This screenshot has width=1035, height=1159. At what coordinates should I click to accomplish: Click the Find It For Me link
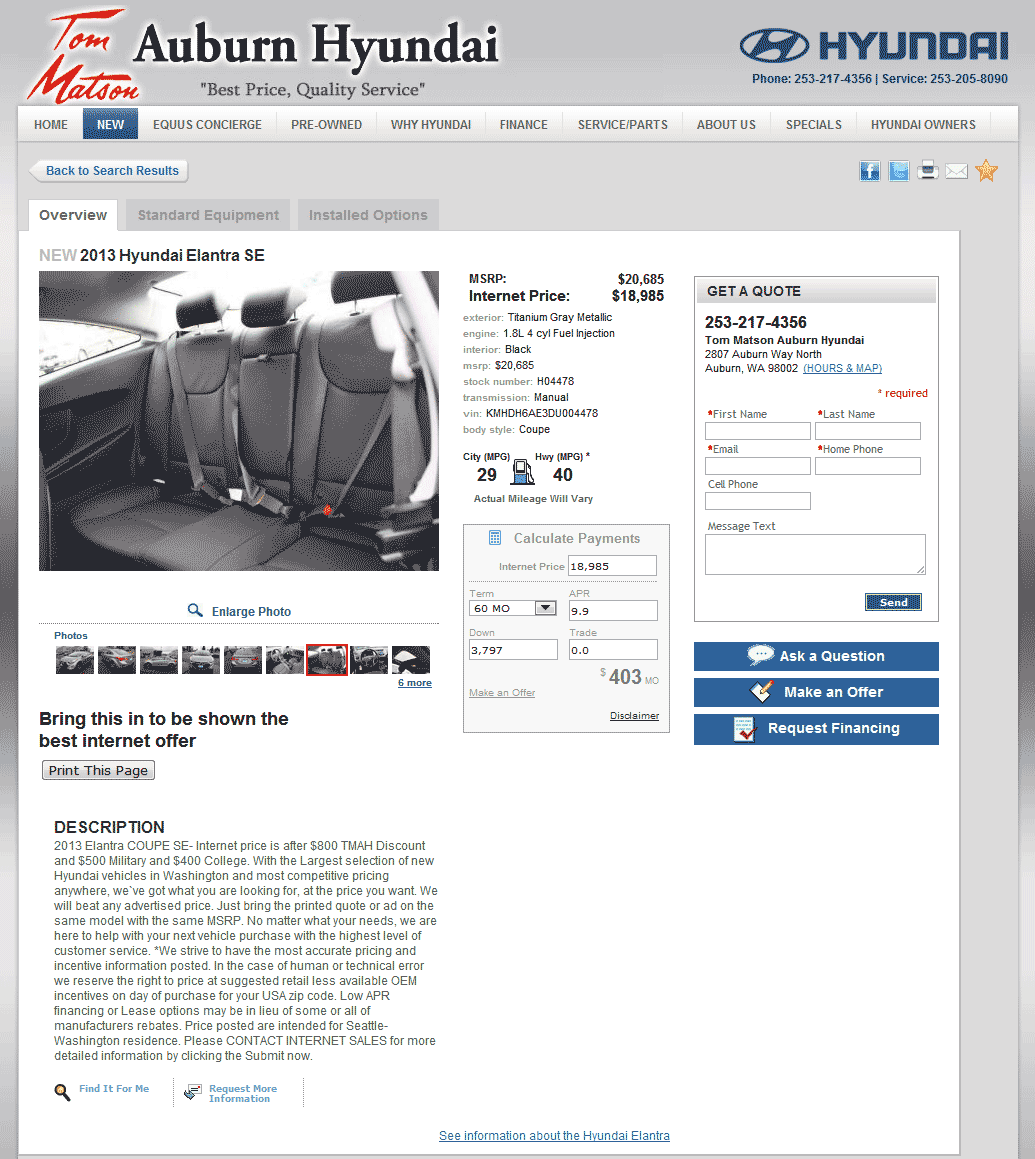pos(114,1089)
